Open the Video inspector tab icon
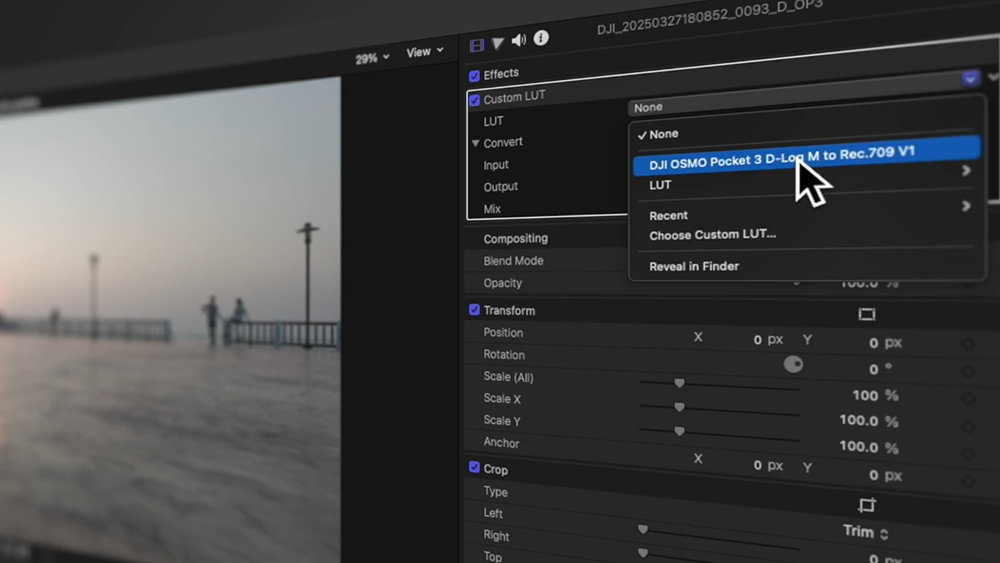This screenshot has height=563, width=1000. pyautogui.click(x=476, y=45)
